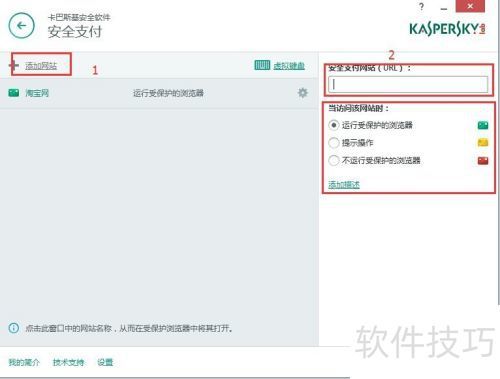
Task: Focus the safe payment URL input field
Action: pyautogui.click(x=408, y=85)
